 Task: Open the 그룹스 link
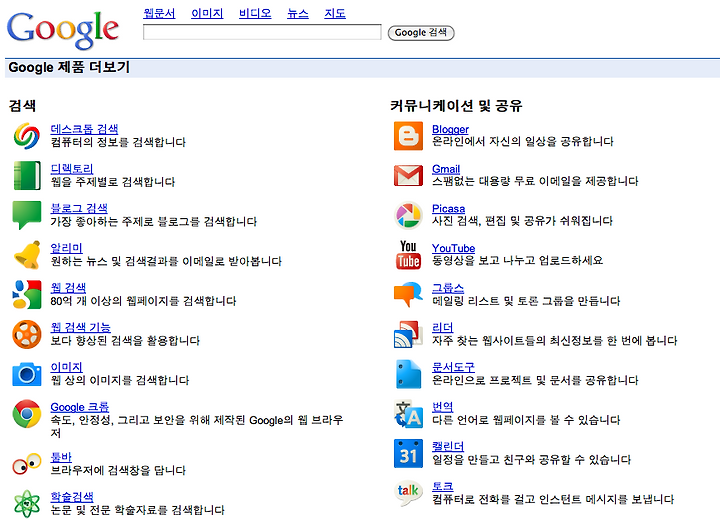tap(448, 288)
